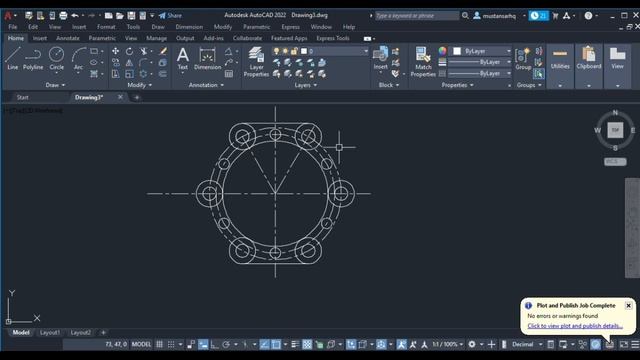640x360 pixels.
Task: Switch to the Parametric ribbon tab
Action: [x=102, y=38]
